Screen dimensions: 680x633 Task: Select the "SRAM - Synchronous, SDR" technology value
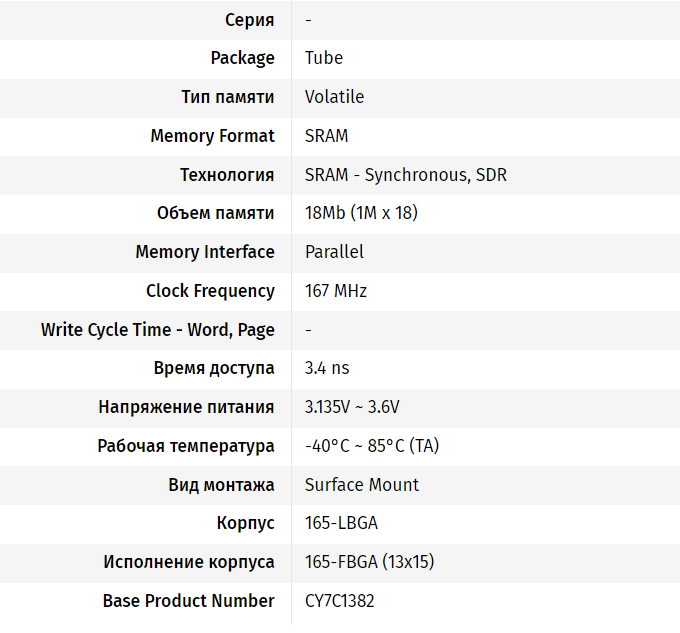[405, 175]
